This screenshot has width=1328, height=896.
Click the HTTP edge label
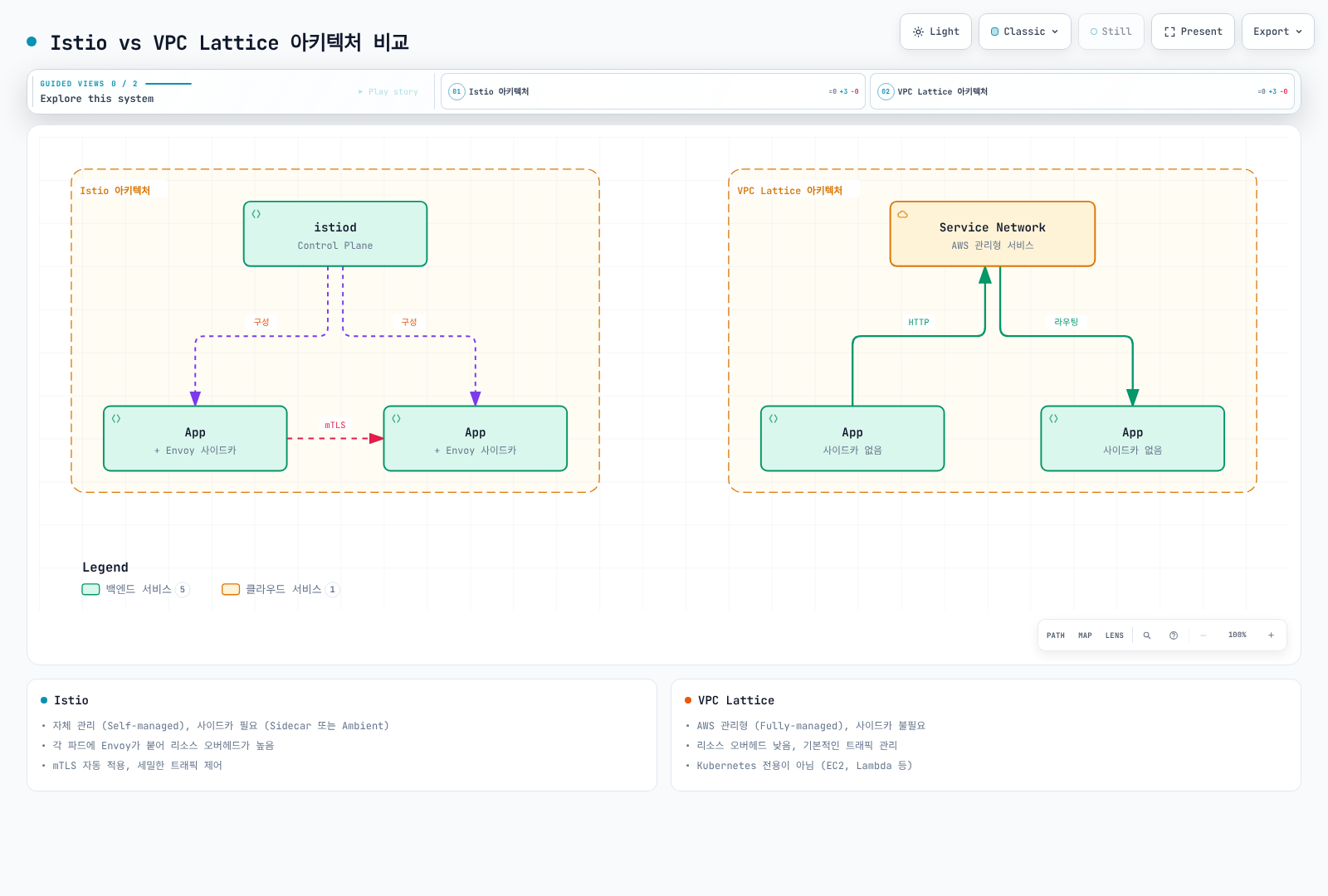pos(919,323)
